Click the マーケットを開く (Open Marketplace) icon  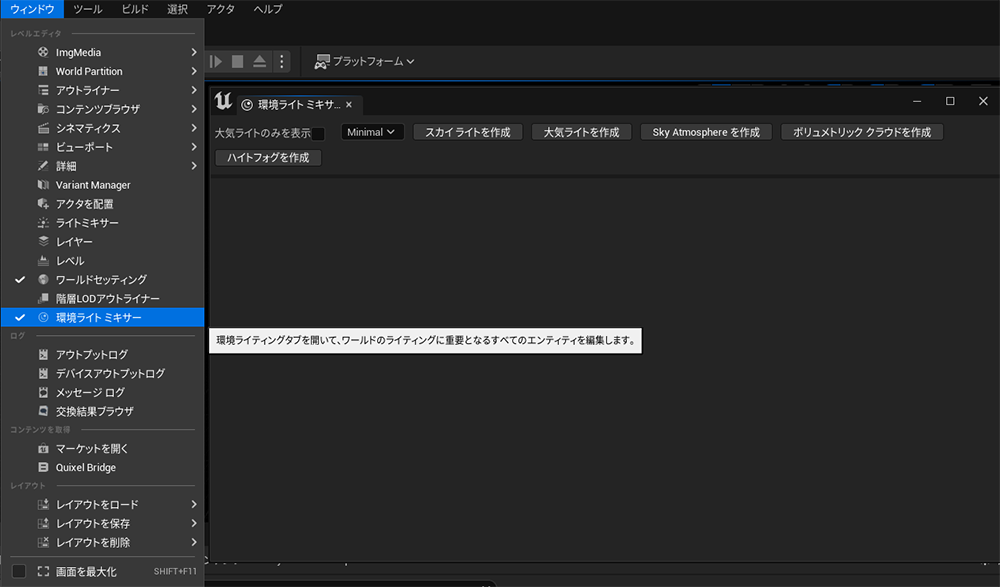click(43, 449)
